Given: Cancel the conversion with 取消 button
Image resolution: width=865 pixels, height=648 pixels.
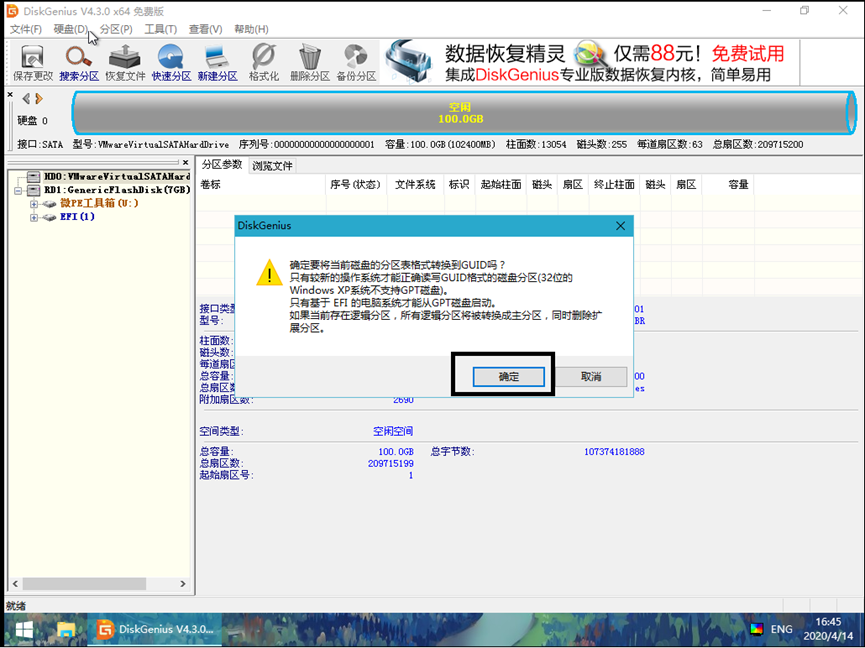Looking at the screenshot, I should pyautogui.click(x=591, y=377).
